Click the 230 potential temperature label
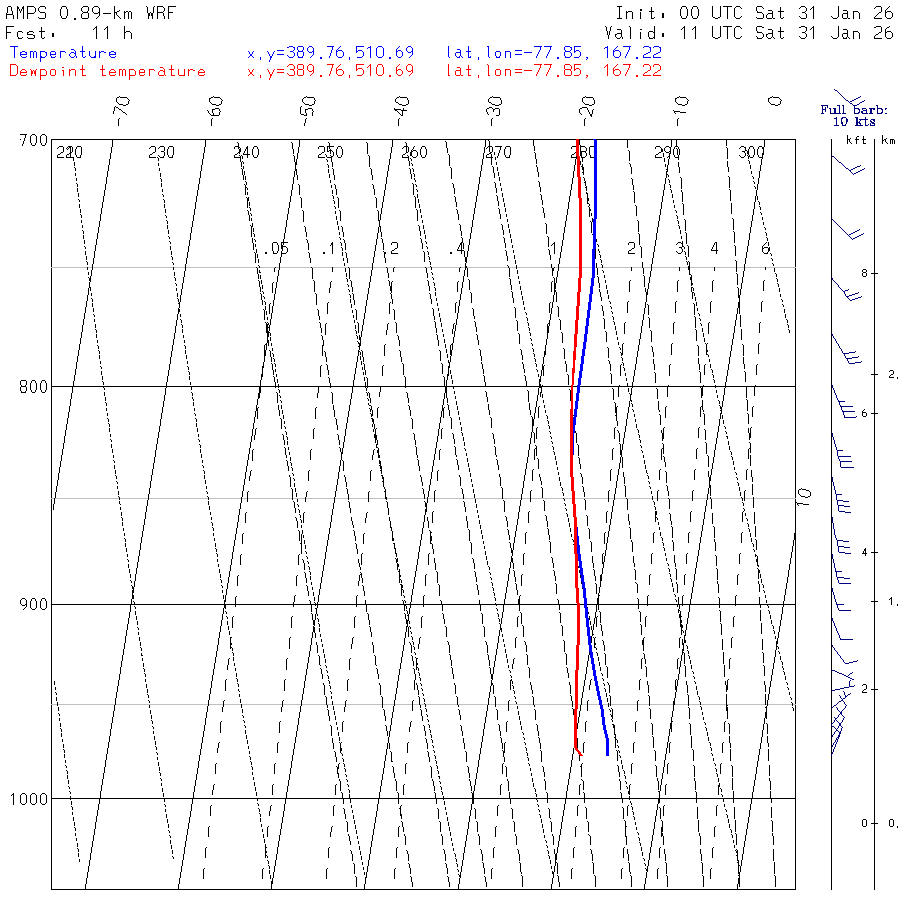 161,152
